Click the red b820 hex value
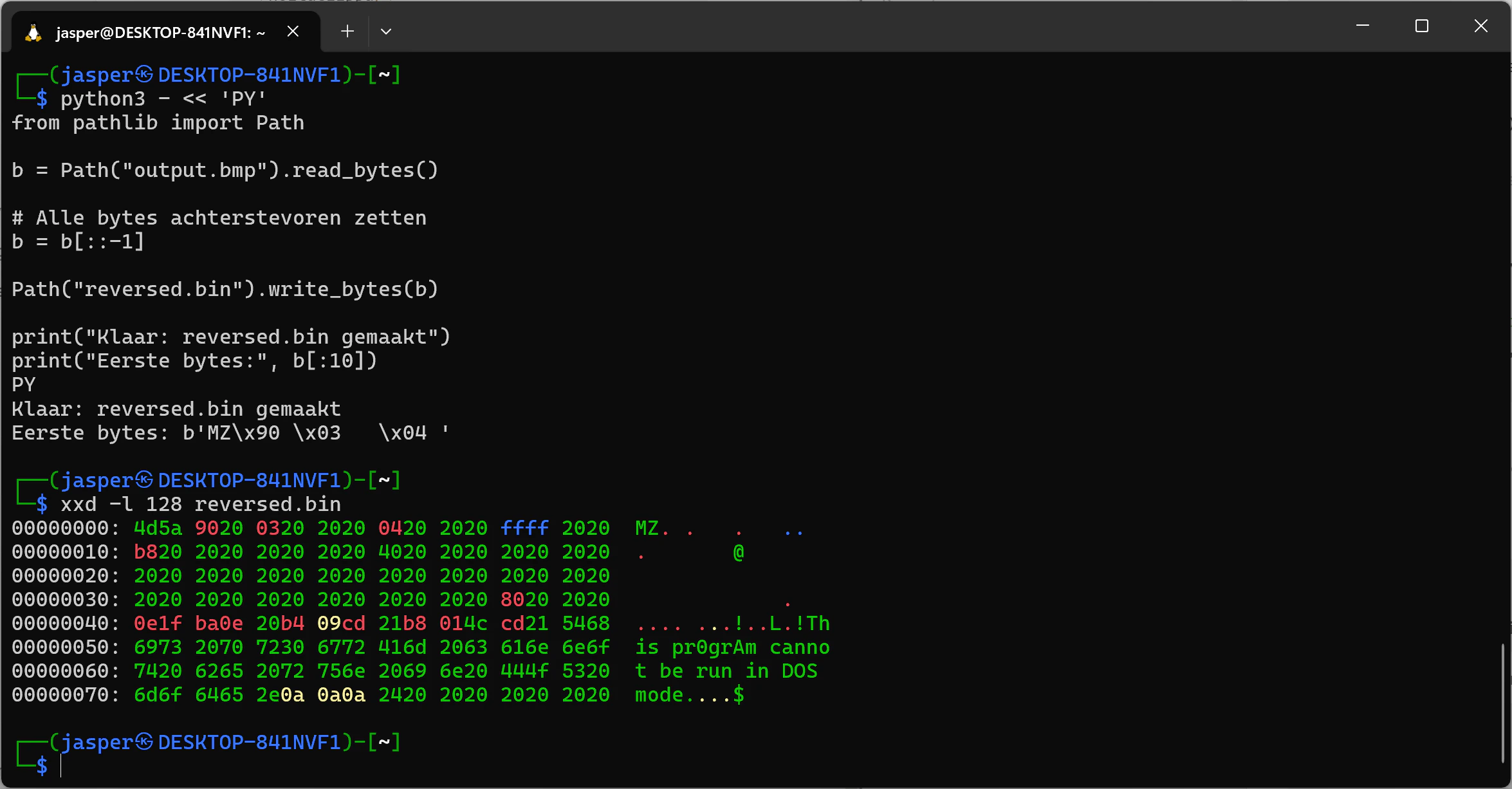The height and width of the screenshot is (789, 1512). [158, 552]
